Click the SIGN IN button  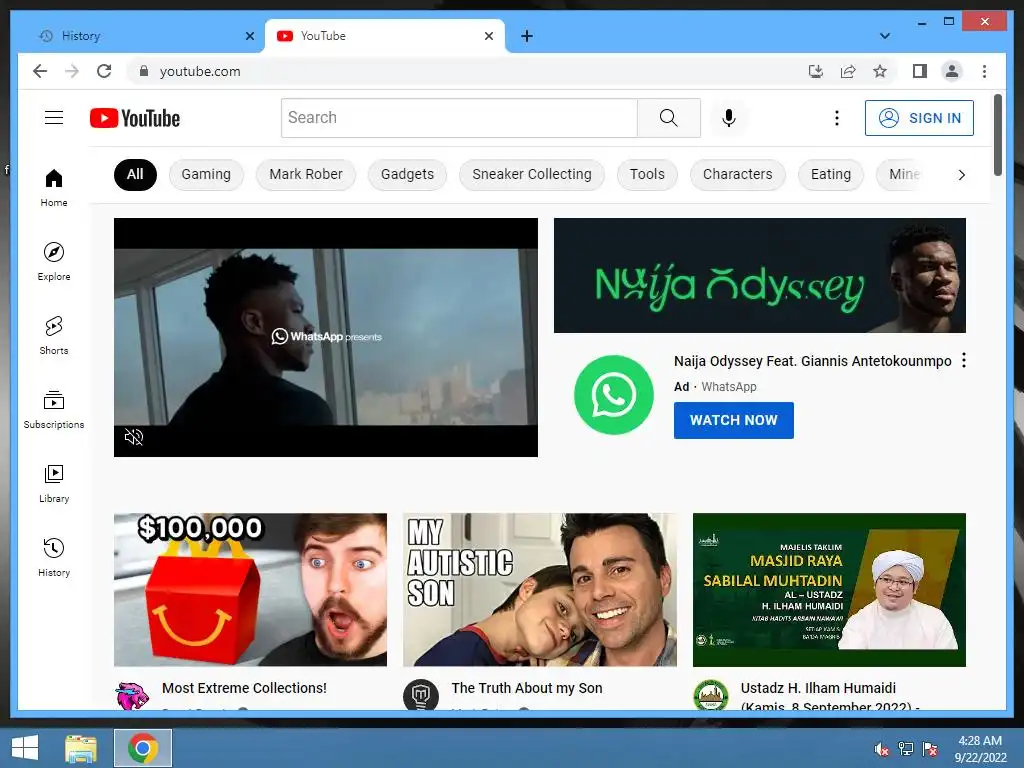pyautogui.click(x=919, y=118)
